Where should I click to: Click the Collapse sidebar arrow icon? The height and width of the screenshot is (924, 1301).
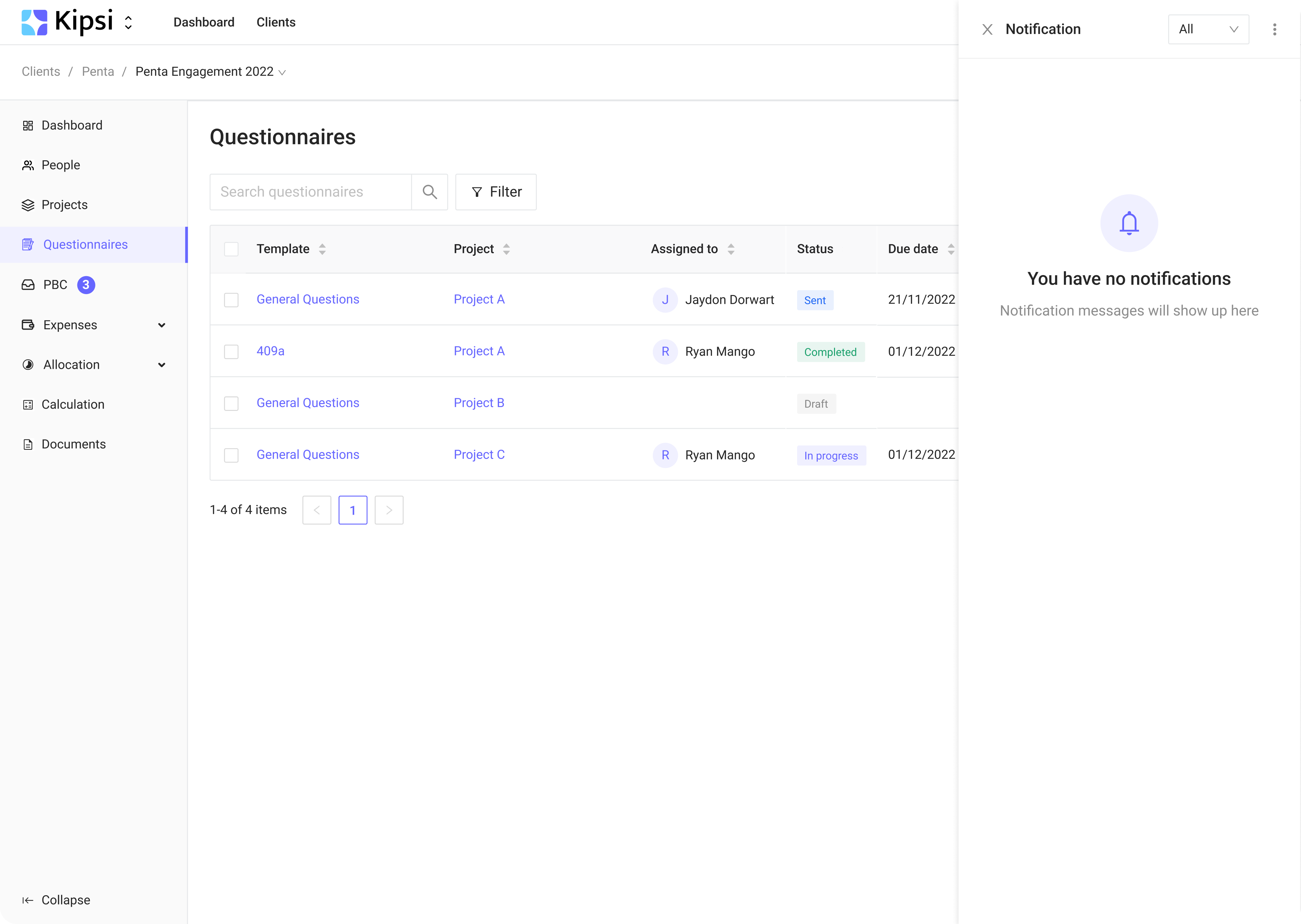click(x=27, y=900)
